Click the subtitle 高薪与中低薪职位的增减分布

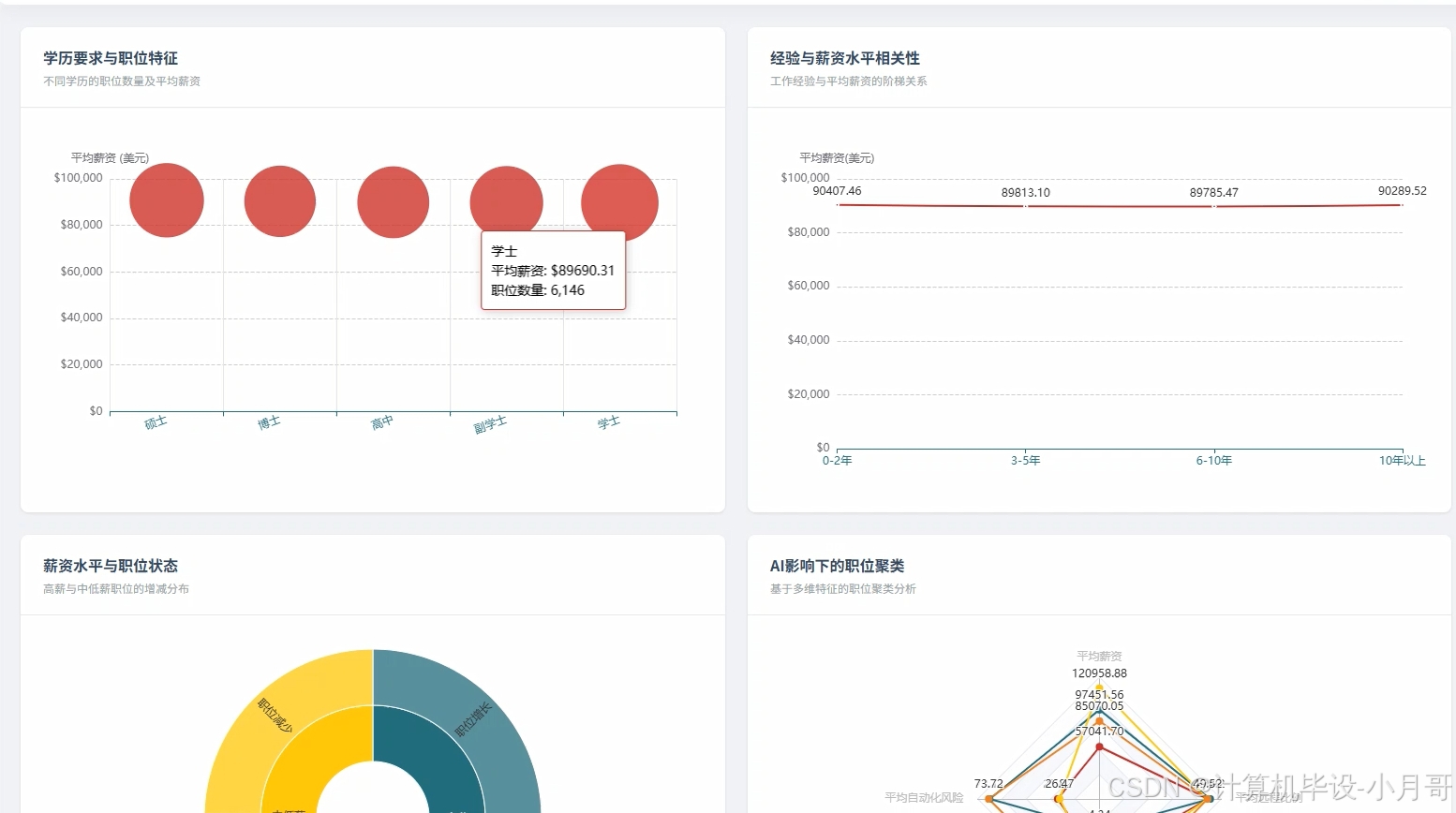tap(116, 589)
